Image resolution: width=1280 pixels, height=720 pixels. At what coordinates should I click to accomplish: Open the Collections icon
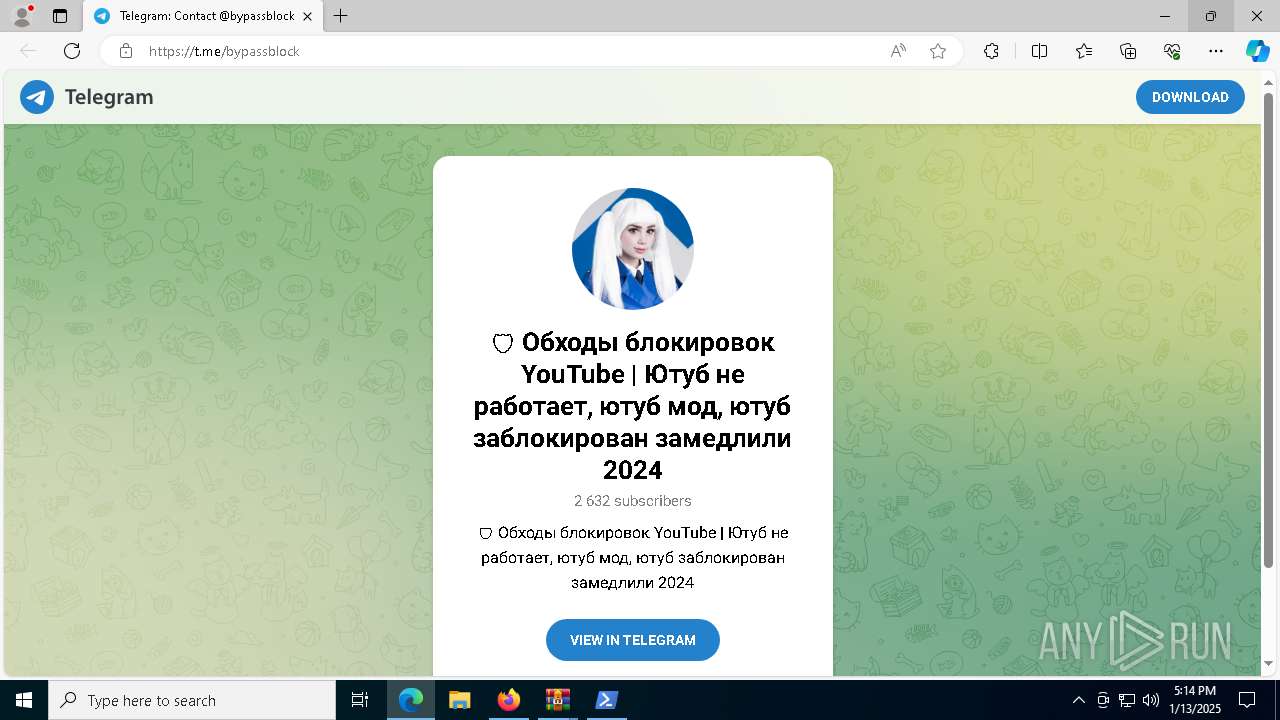click(x=1128, y=51)
